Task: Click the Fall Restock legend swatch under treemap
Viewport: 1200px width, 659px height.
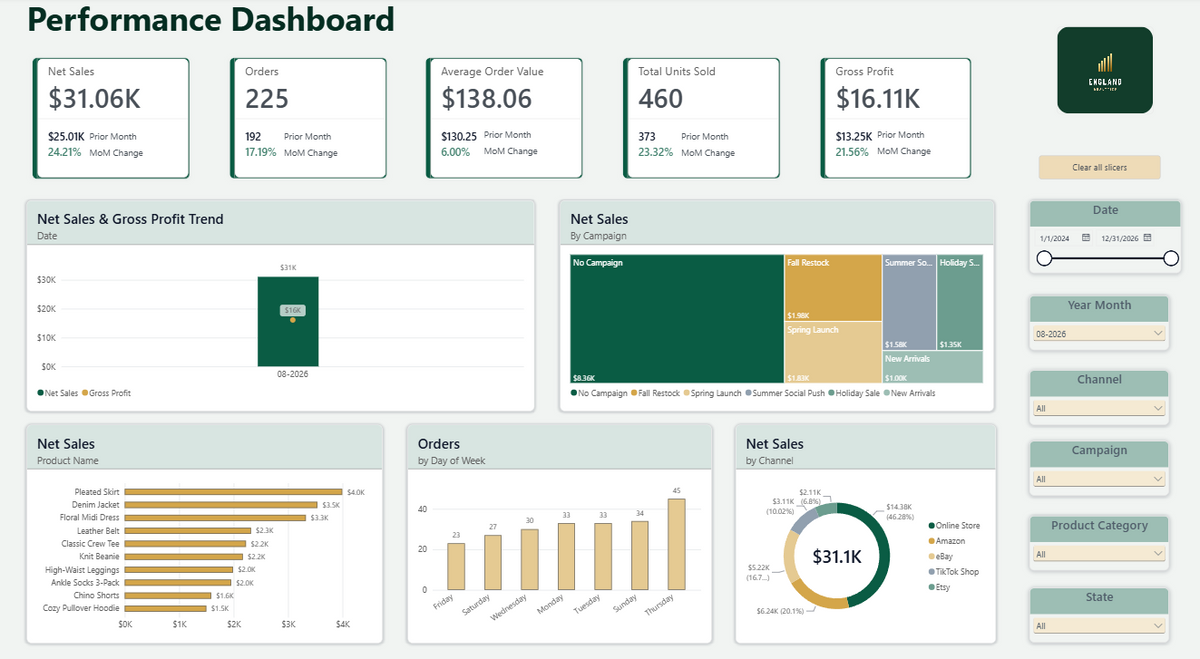Action: [635, 393]
